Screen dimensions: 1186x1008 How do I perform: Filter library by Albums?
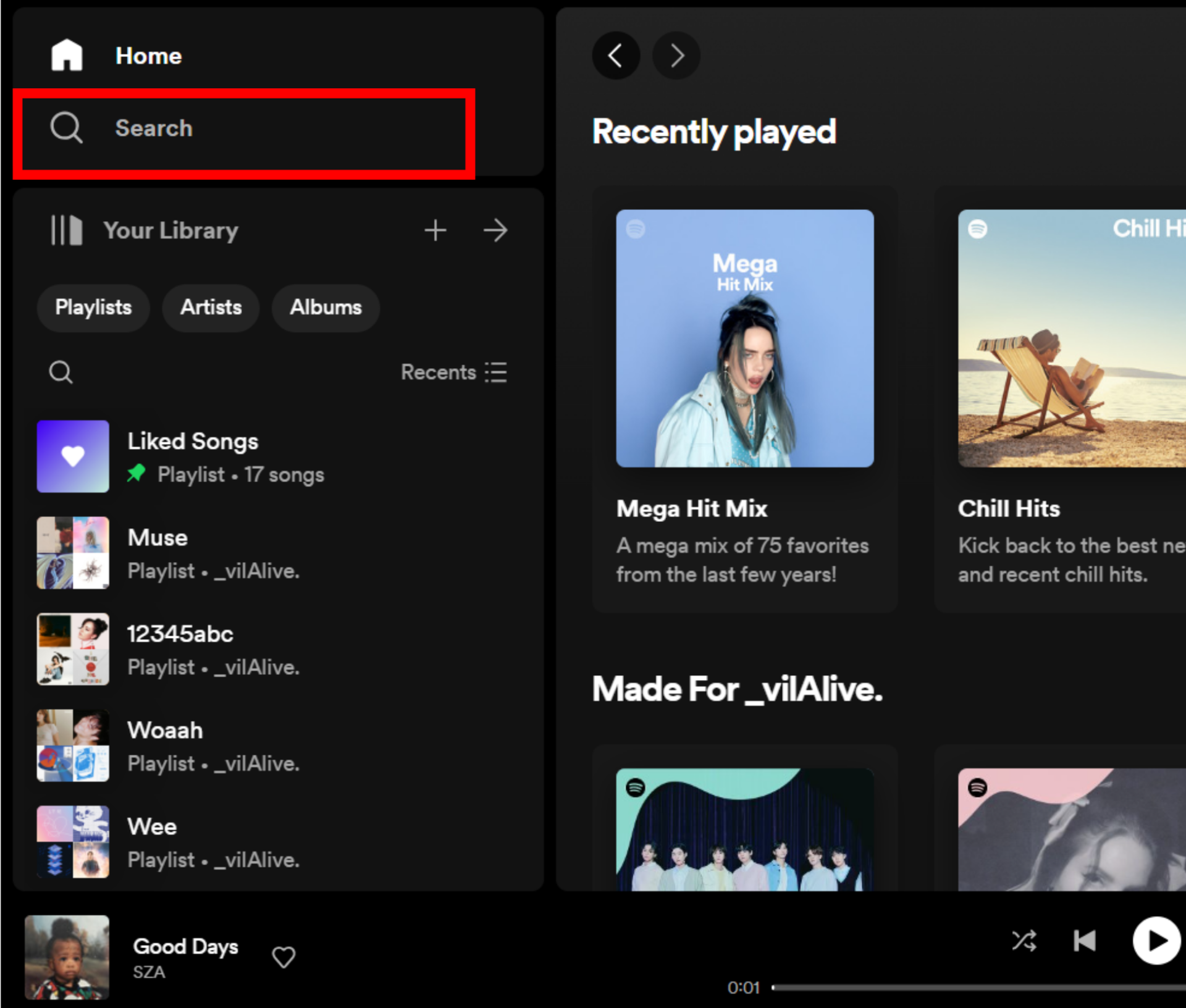326,308
